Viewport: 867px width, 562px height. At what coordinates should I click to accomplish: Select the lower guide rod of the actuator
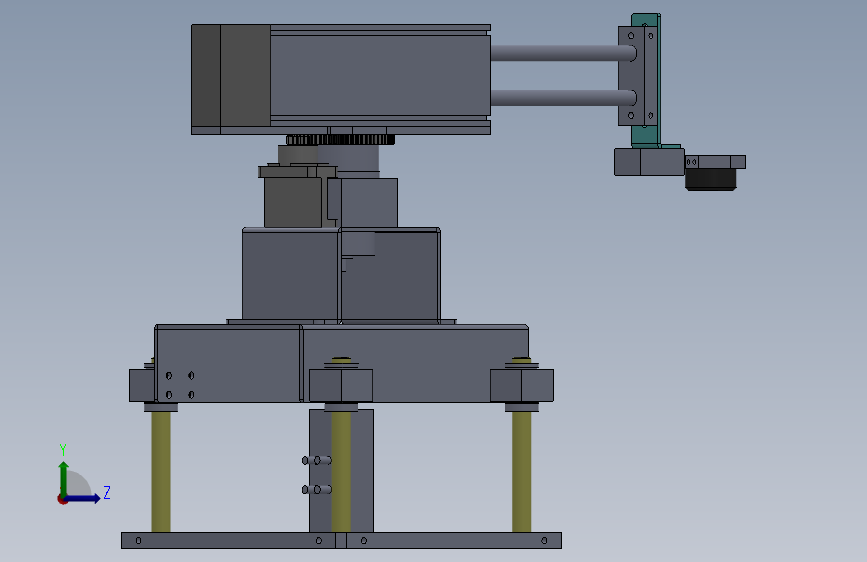(x=563, y=98)
